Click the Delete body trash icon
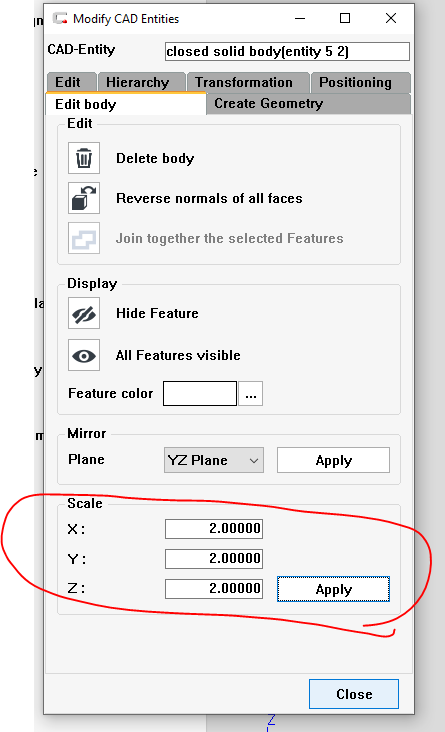 point(84,158)
